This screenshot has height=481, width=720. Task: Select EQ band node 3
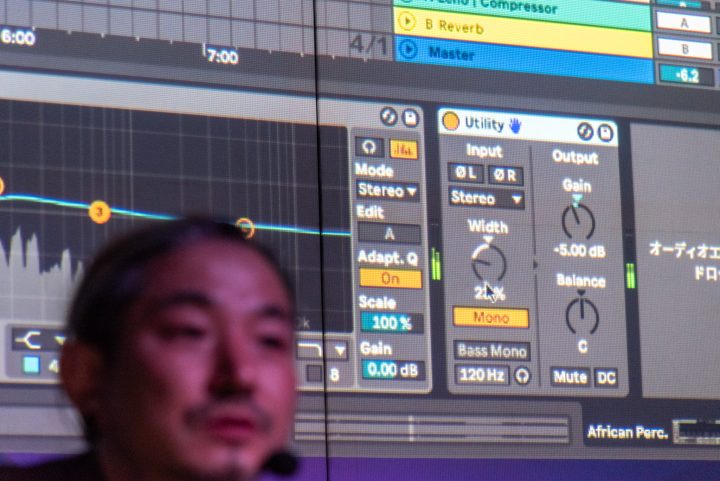pyautogui.click(x=100, y=213)
